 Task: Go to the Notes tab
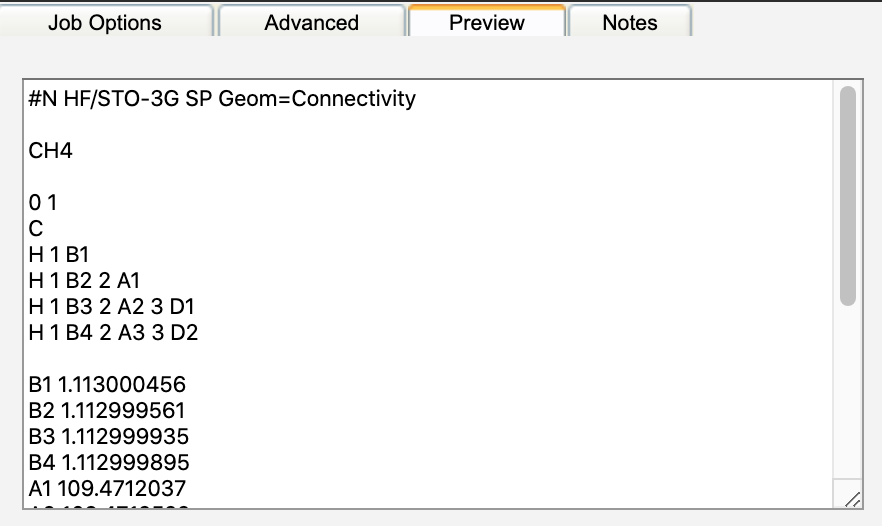tap(629, 22)
